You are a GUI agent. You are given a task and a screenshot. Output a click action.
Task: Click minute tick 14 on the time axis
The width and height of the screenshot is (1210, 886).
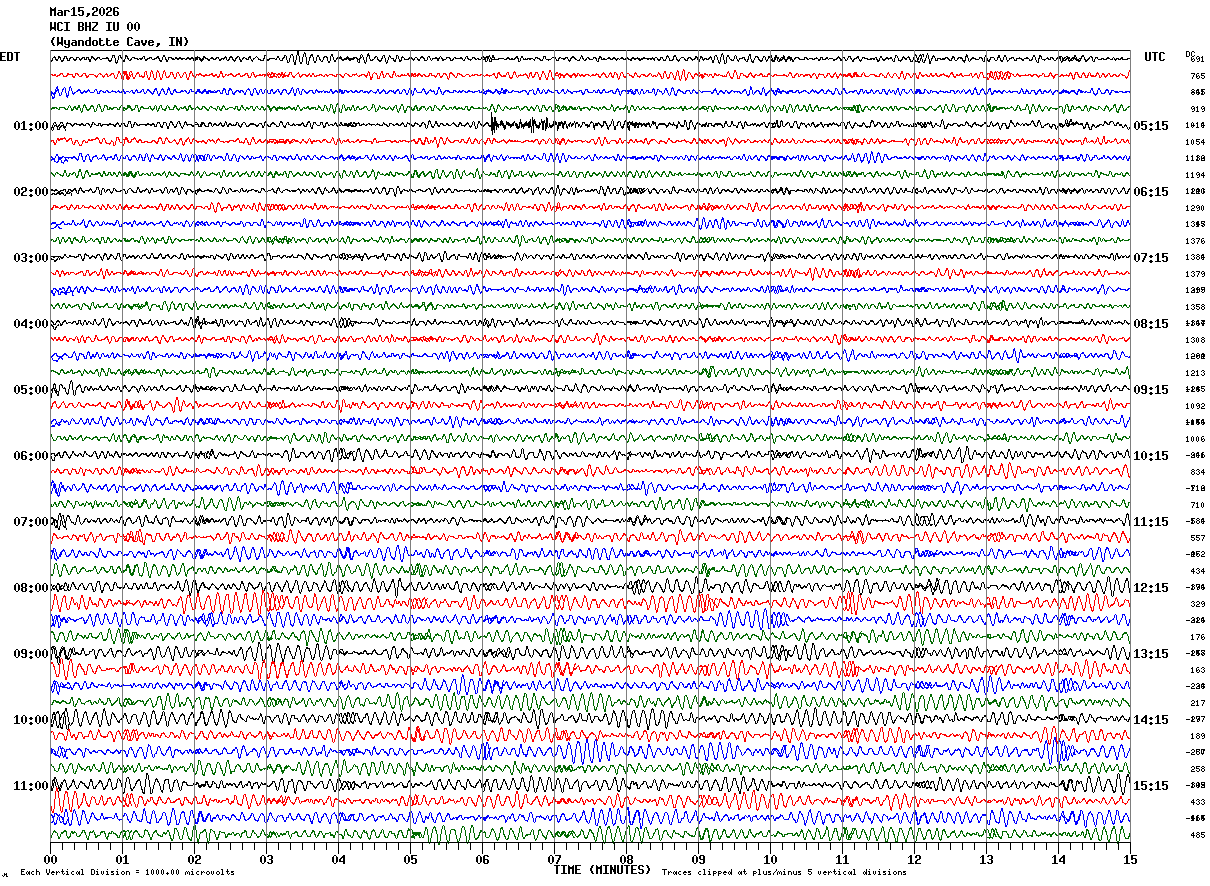pyautogui.click(x=1058, y=859)
